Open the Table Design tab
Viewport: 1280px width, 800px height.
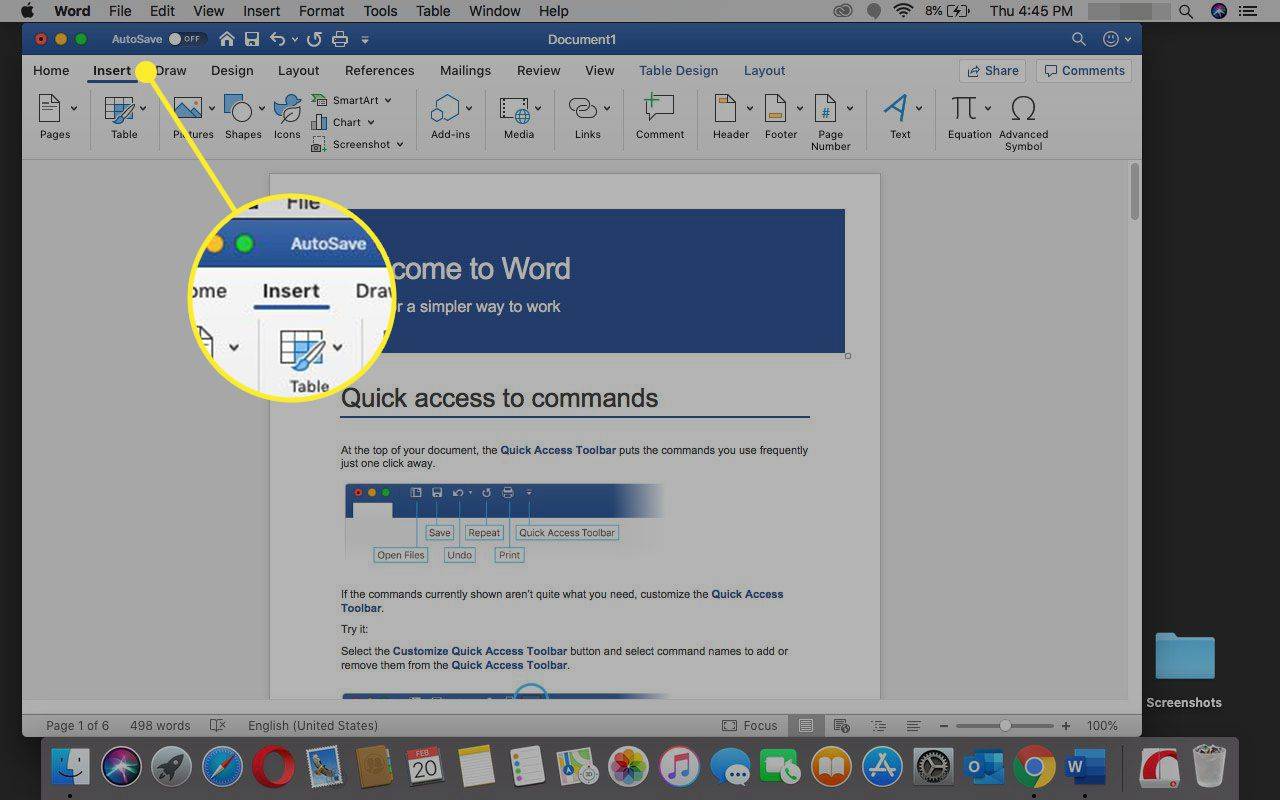pyautogui.click(x=678, y=70)
